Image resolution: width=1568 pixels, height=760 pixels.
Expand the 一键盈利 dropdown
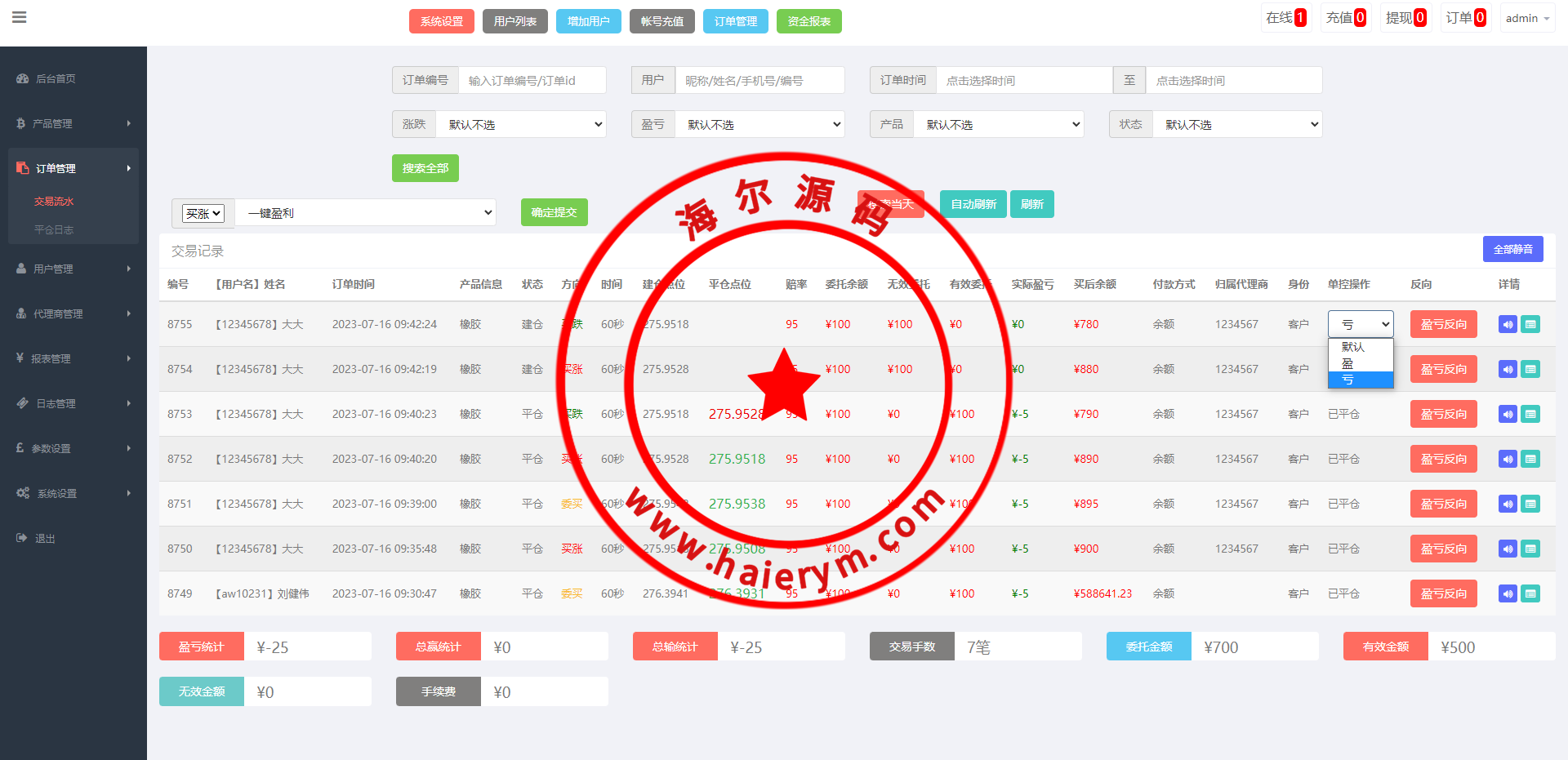[x=366, y=213]
